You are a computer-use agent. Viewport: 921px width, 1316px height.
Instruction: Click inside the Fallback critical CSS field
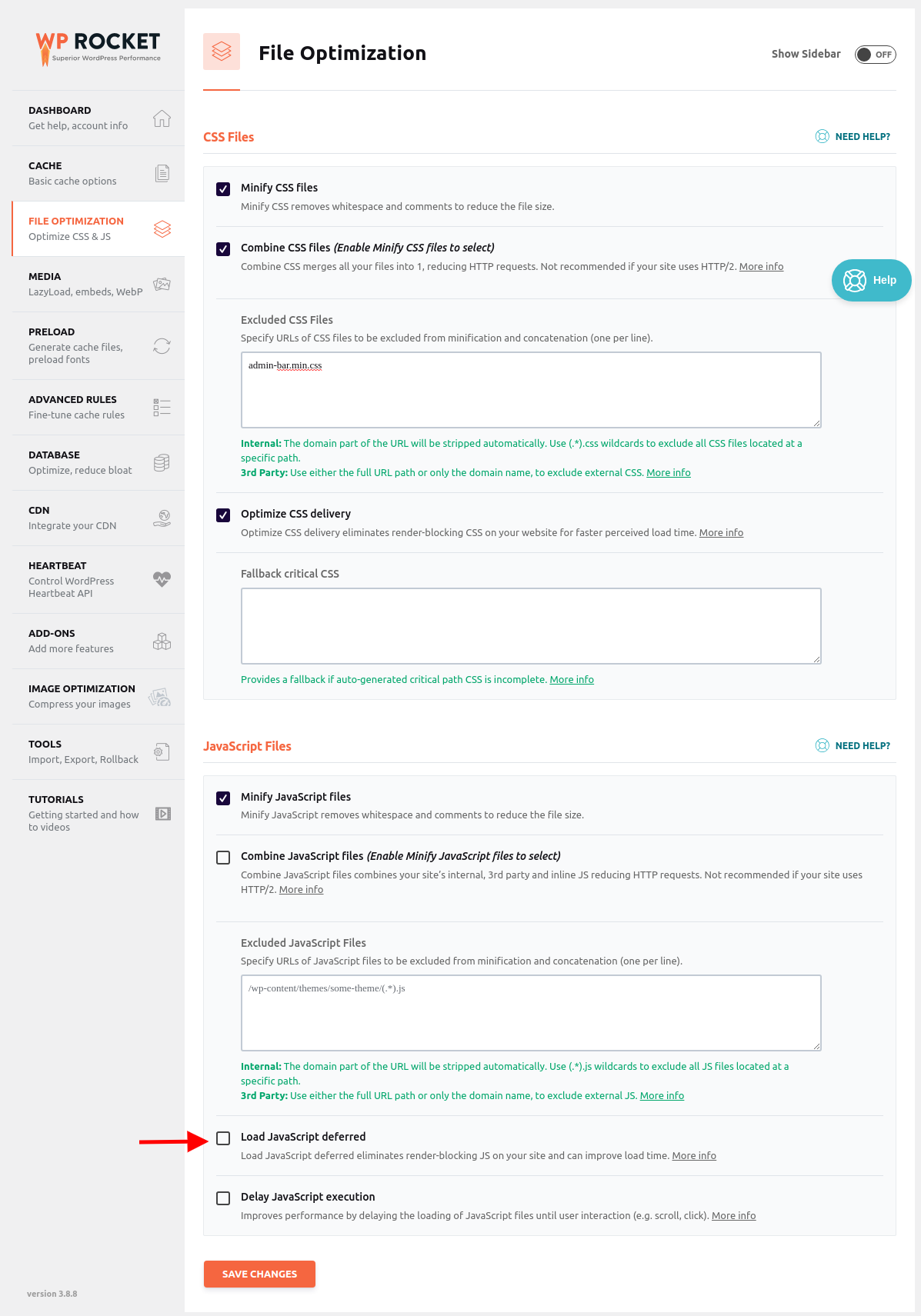point(531,625)
